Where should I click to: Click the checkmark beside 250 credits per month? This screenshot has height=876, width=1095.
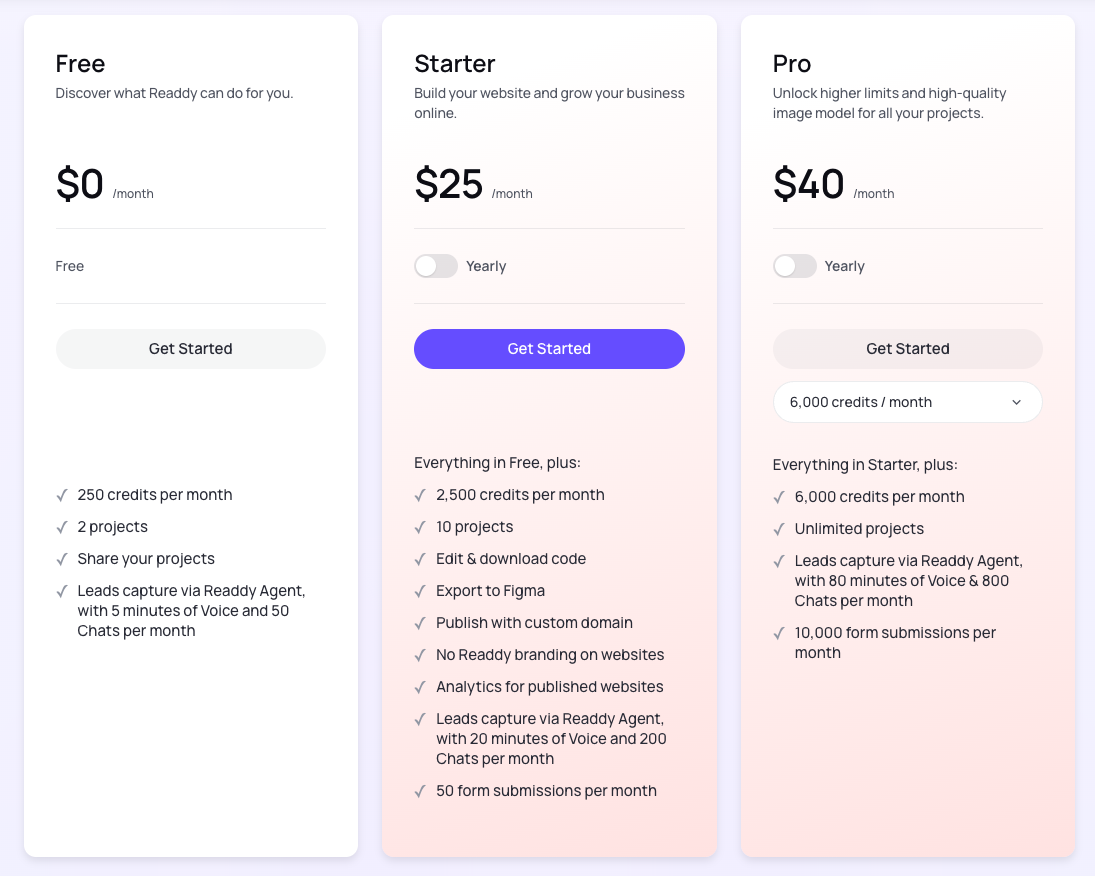coord(62,495)
